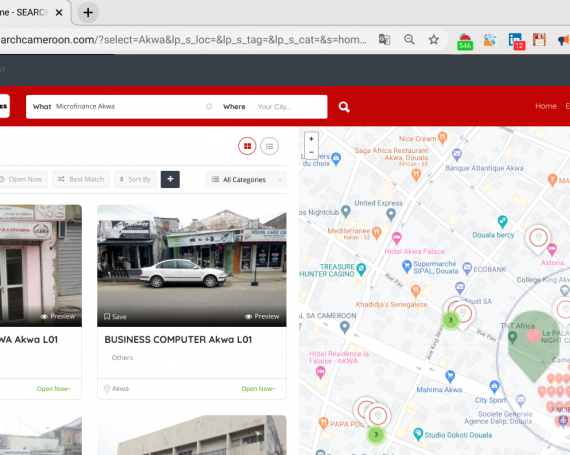
Task: Zoom out on the map
Action: click(x=311, y=152)
